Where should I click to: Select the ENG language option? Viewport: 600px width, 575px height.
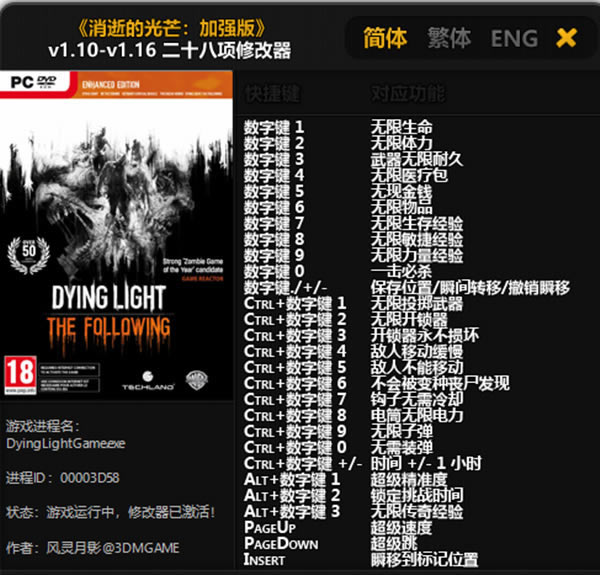point(514,38)
